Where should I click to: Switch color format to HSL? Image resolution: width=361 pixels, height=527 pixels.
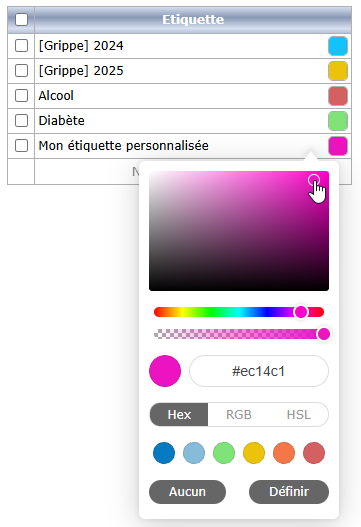(x=298, y=414)
